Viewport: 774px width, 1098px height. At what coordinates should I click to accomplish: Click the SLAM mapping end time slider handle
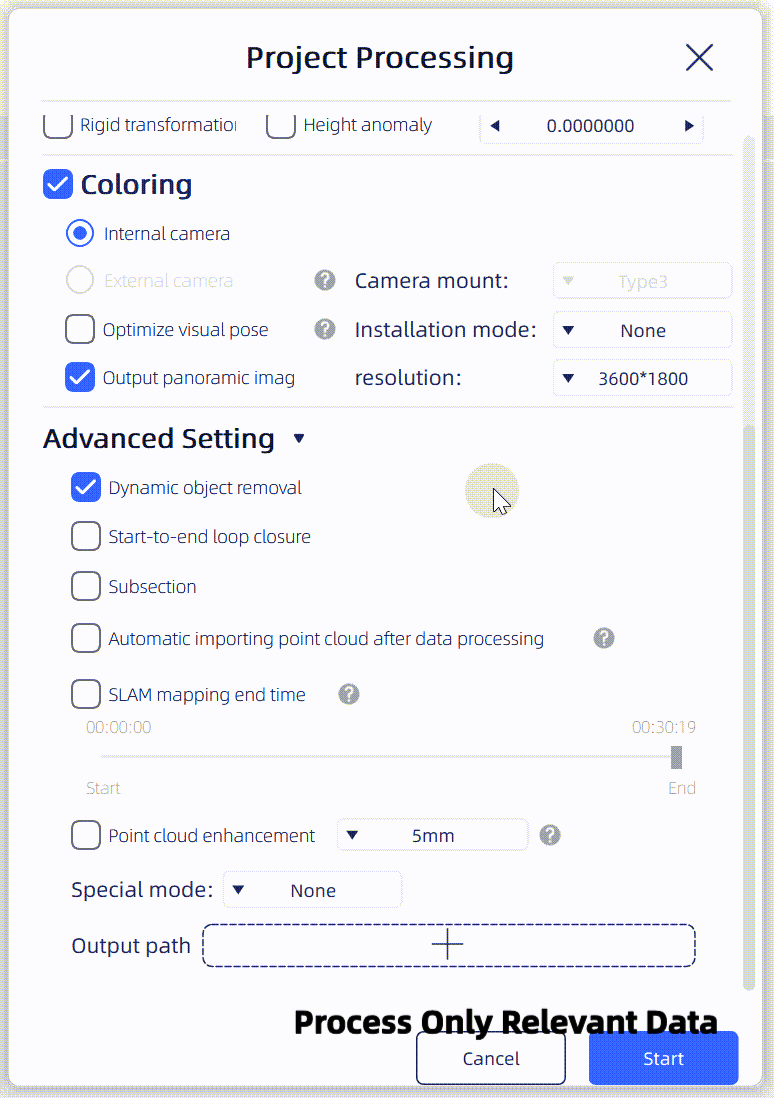point(677,757)
